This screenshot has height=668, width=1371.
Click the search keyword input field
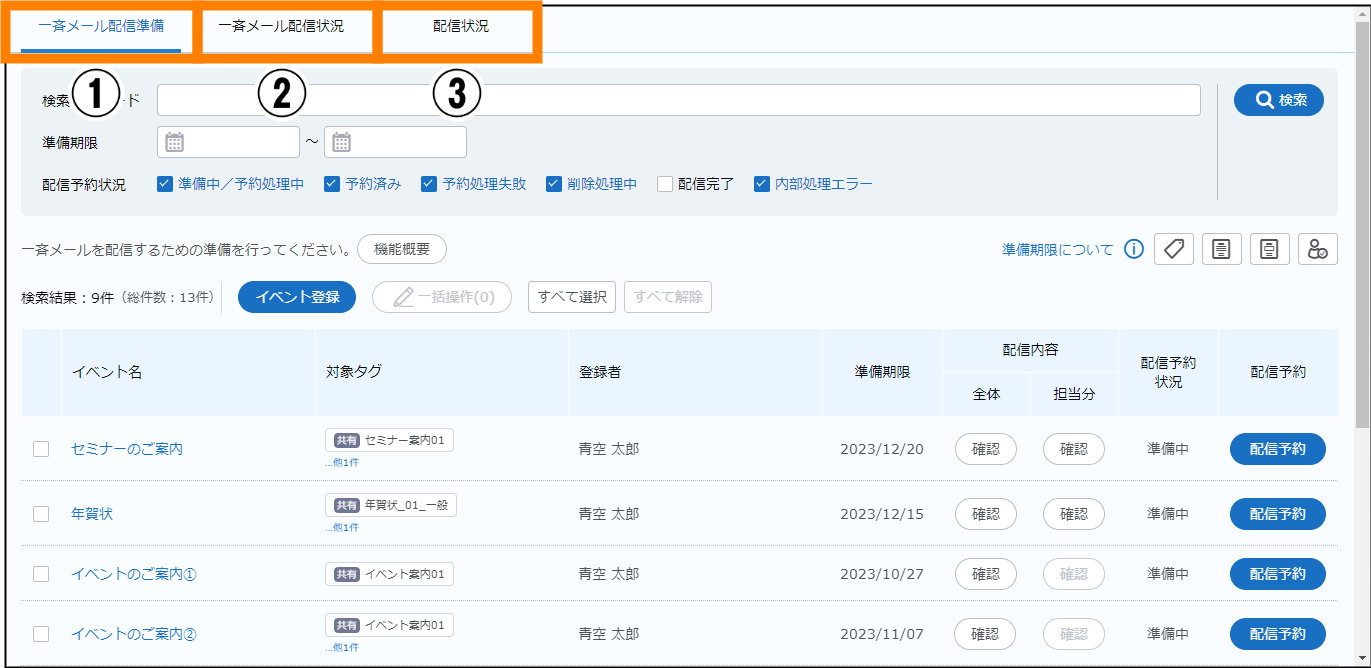pyautogui.click(x=678, y=100)
